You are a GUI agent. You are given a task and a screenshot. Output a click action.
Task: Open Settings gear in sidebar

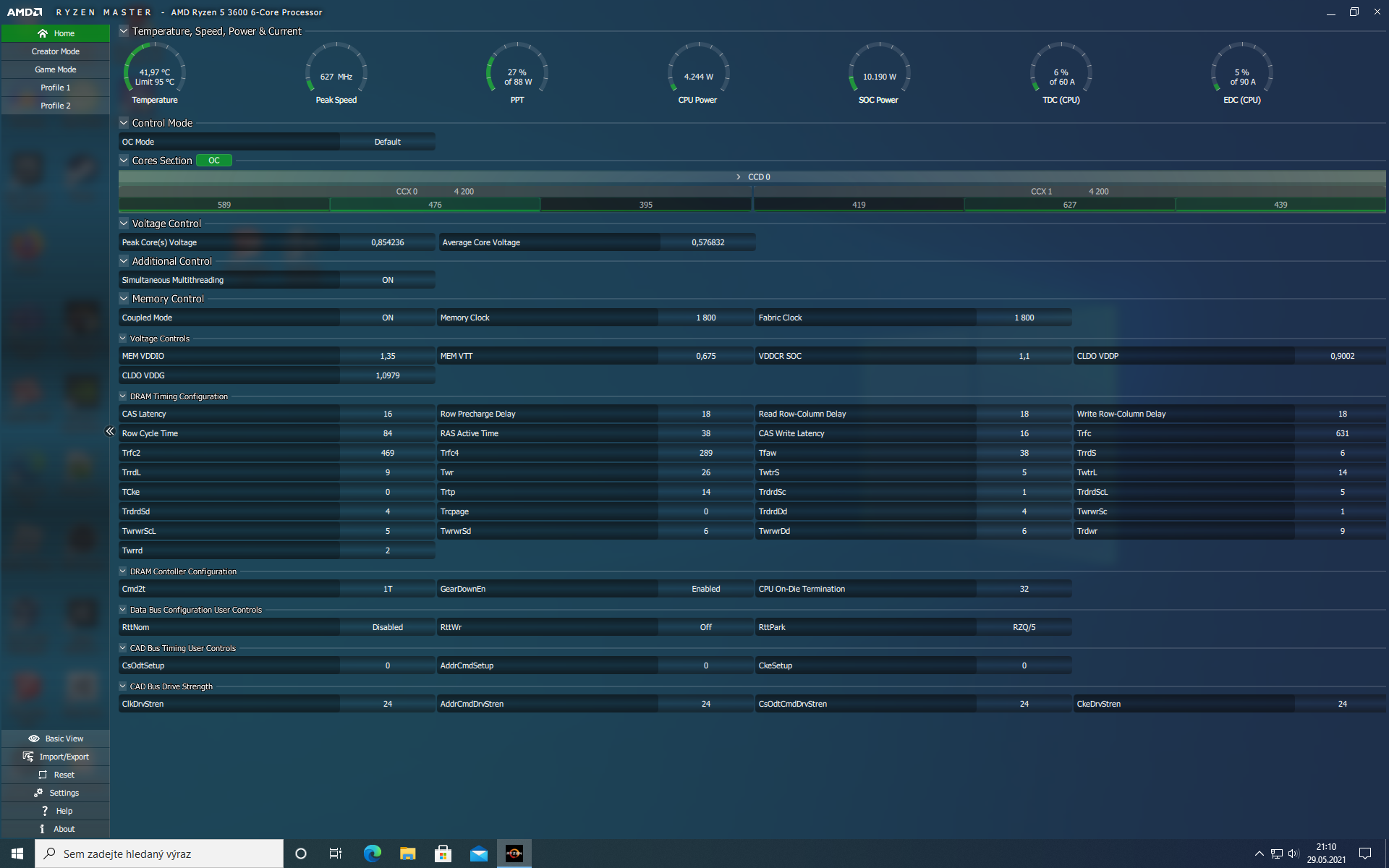(x=38, y=793)
